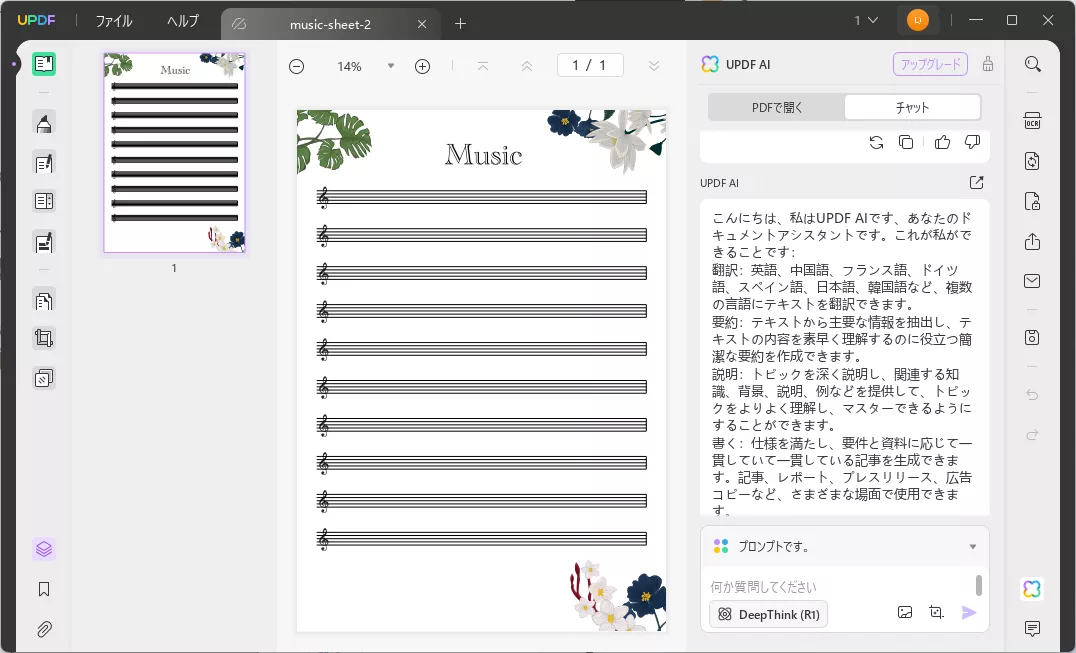The image size is (1076, 653).
Task: Dislike the AI response with thumbs down
Action: click(972, 142)
